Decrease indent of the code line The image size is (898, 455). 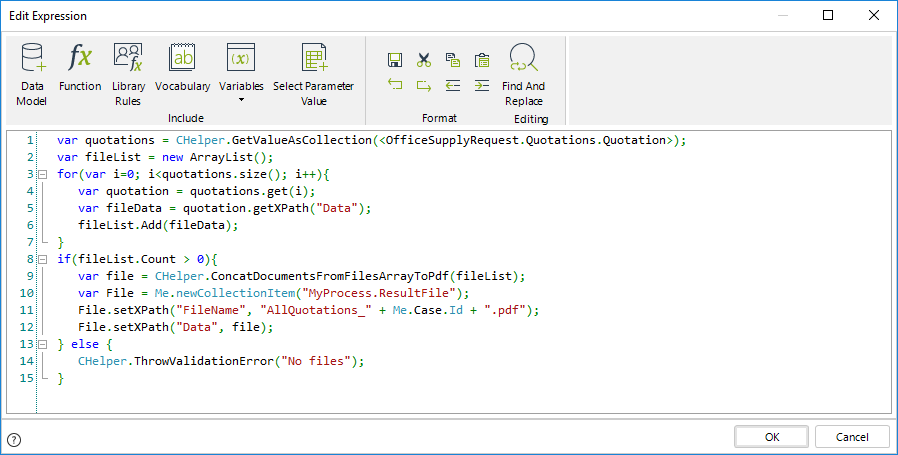tap(453, 86)
